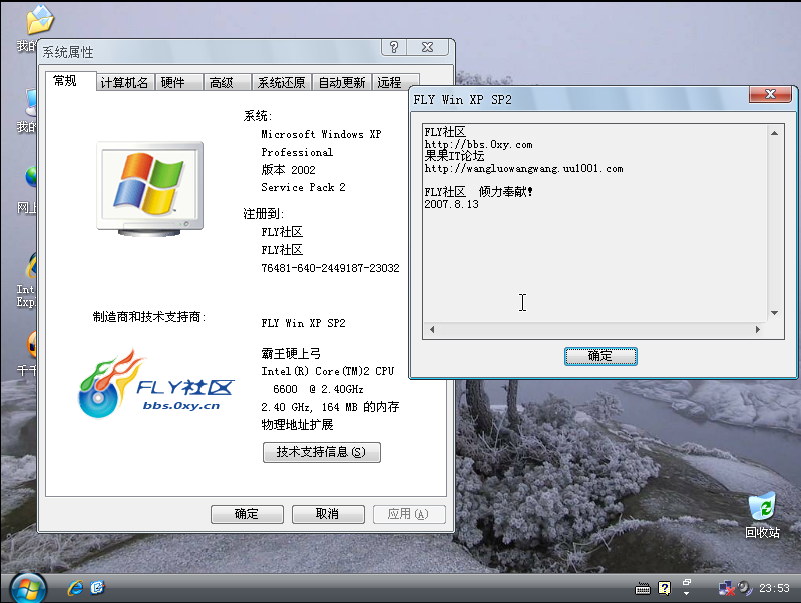Click the 应用(A) button

[409, 514]
